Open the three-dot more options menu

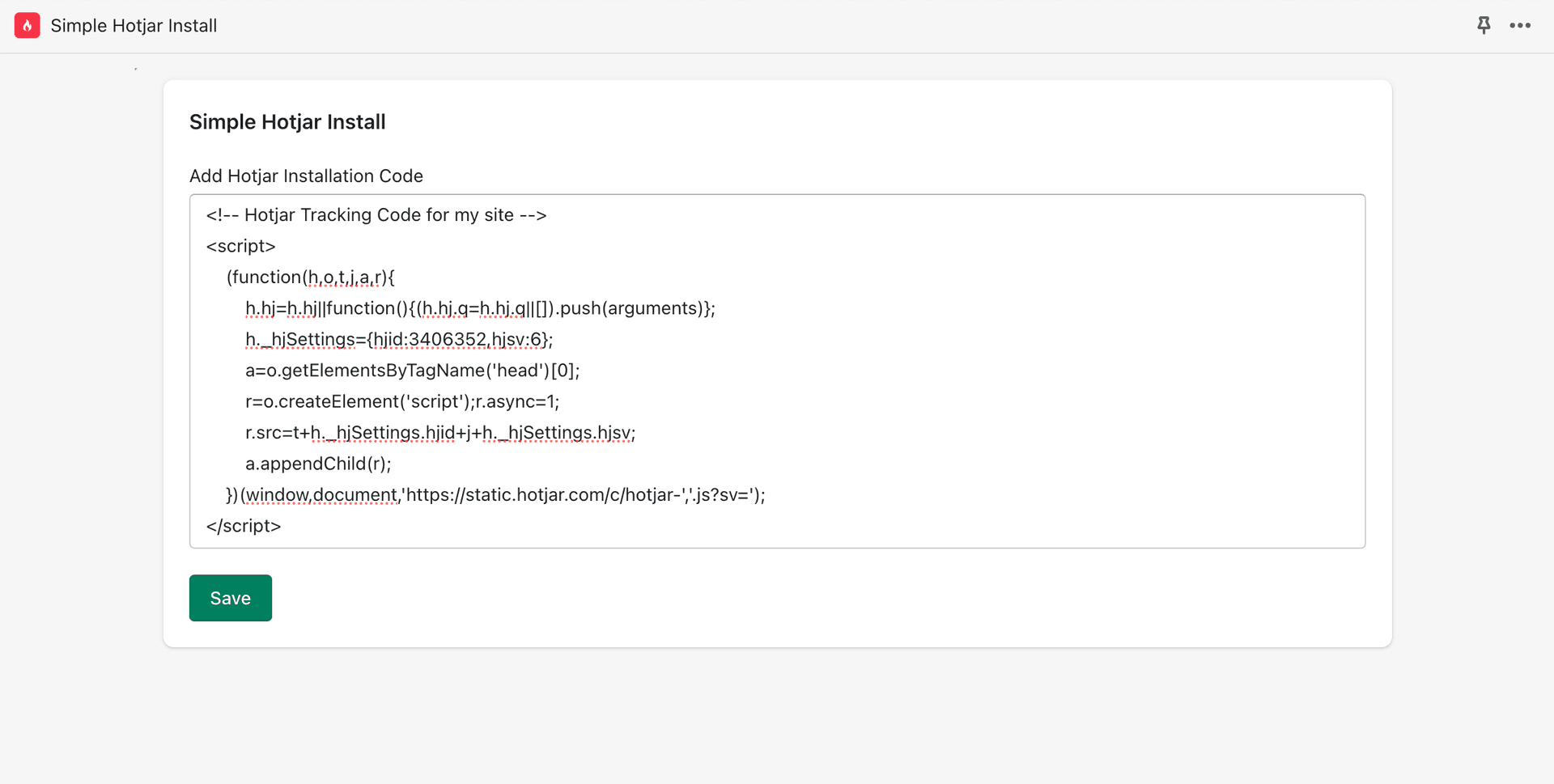1520,26
